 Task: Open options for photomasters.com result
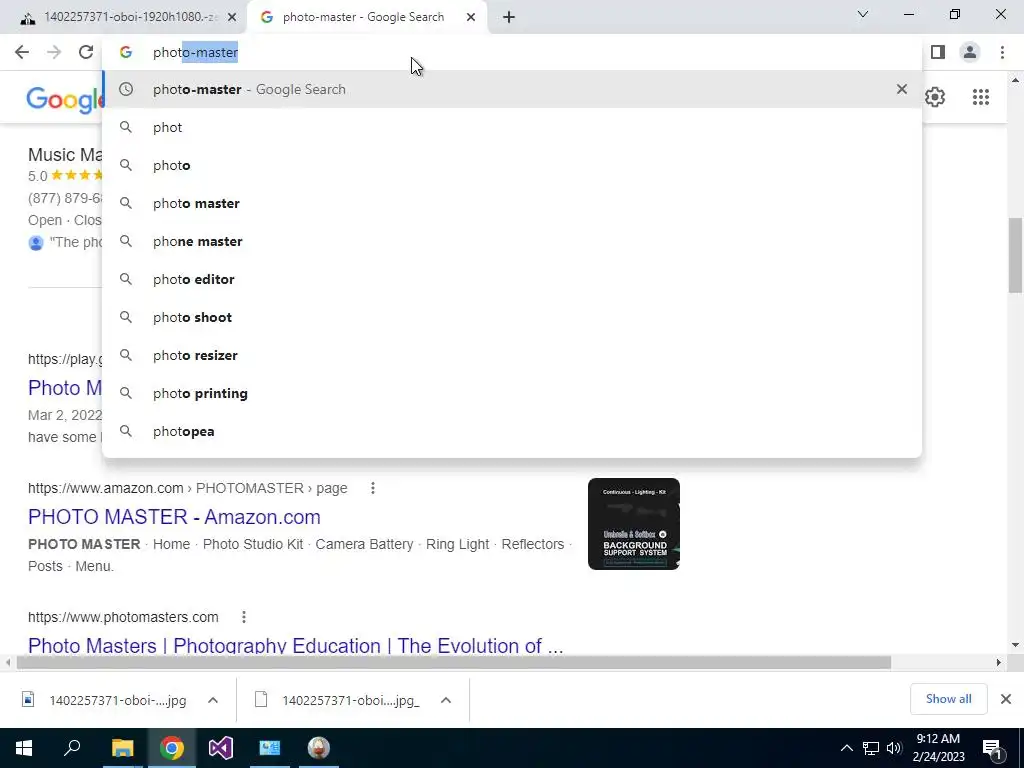(x=244, y=616)
